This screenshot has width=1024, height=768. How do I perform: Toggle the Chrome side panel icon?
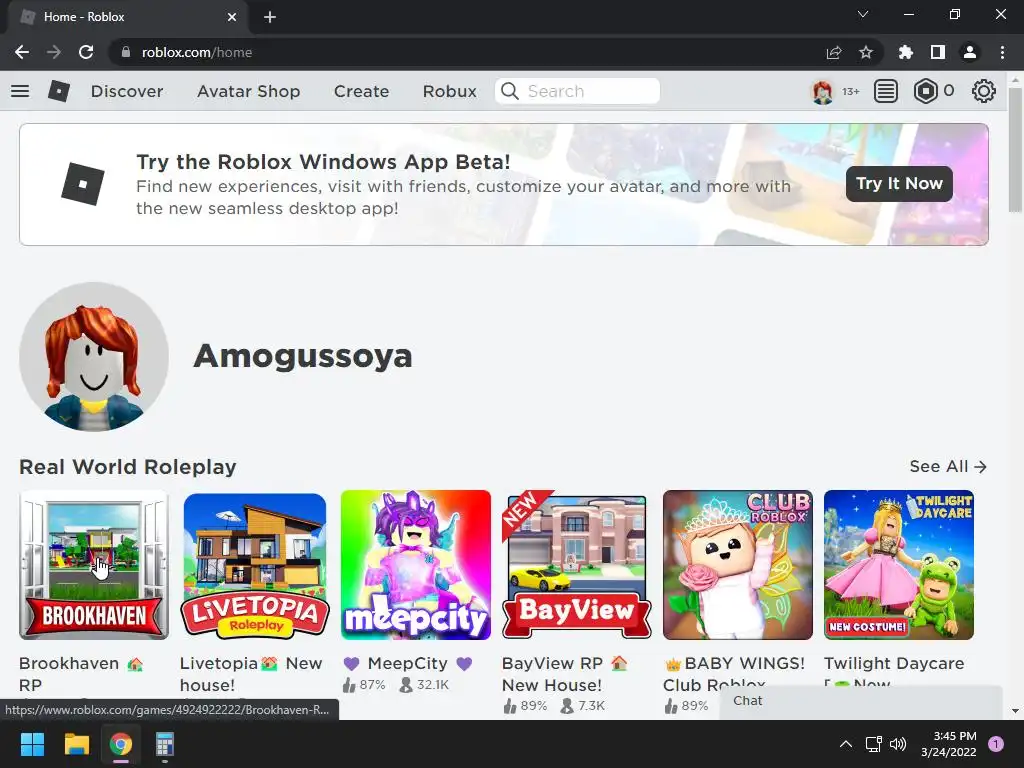[938, 52]
